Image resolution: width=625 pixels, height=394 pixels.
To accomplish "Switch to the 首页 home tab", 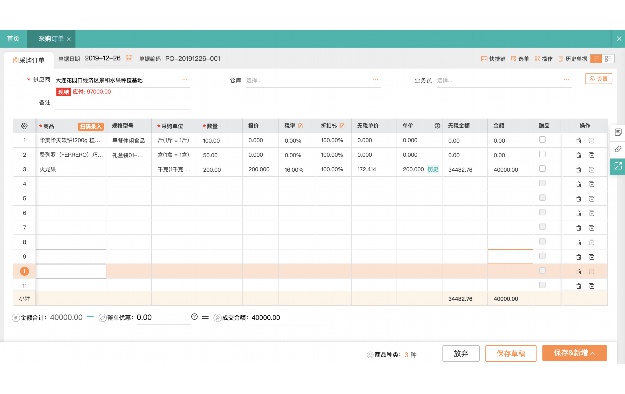I will click(13, 39).
